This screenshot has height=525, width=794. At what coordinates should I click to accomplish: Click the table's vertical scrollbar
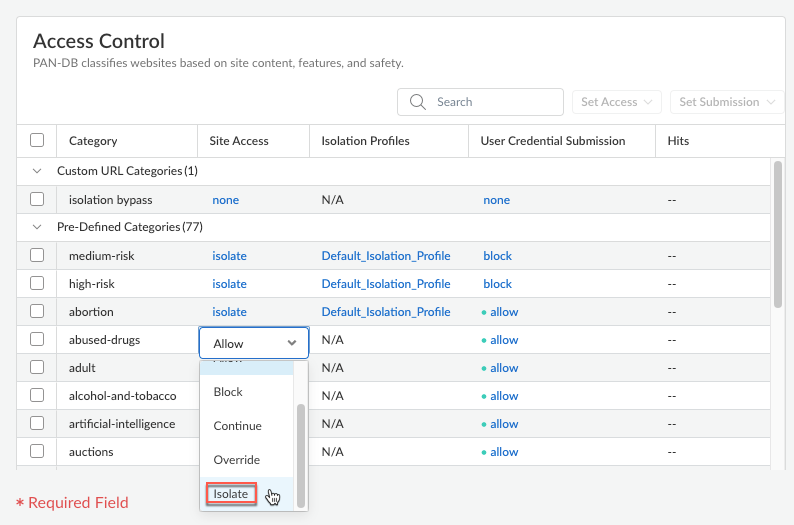tap(778, 235)
